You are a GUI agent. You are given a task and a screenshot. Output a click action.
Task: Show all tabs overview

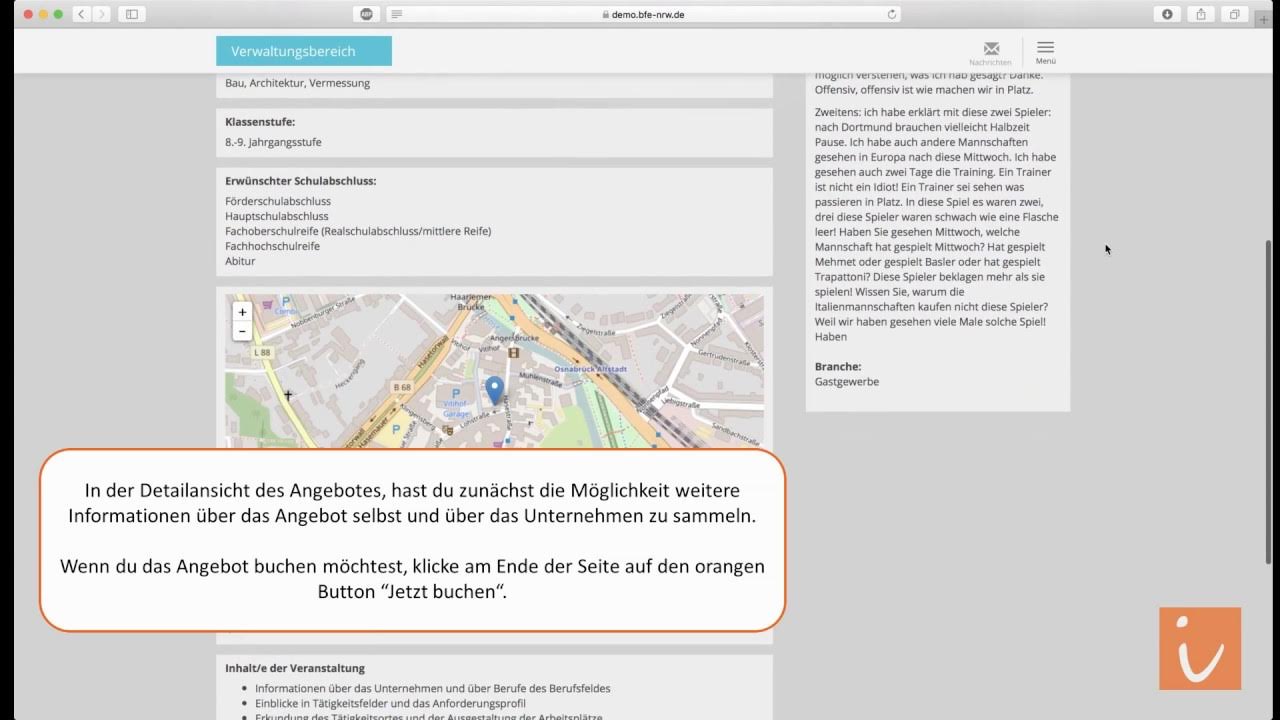[1235, 14]
